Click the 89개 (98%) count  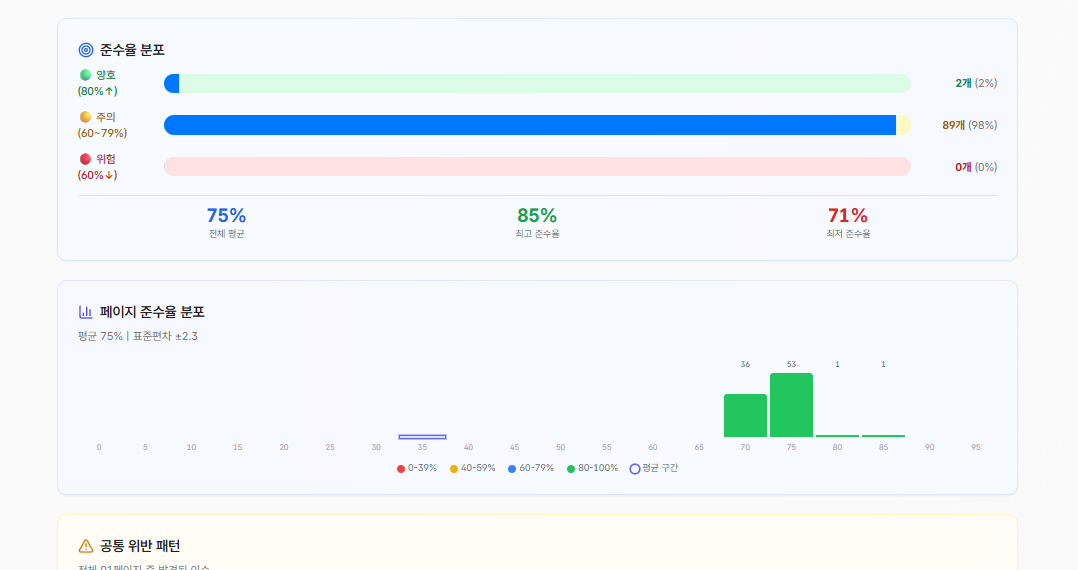(x=969, y=125)
